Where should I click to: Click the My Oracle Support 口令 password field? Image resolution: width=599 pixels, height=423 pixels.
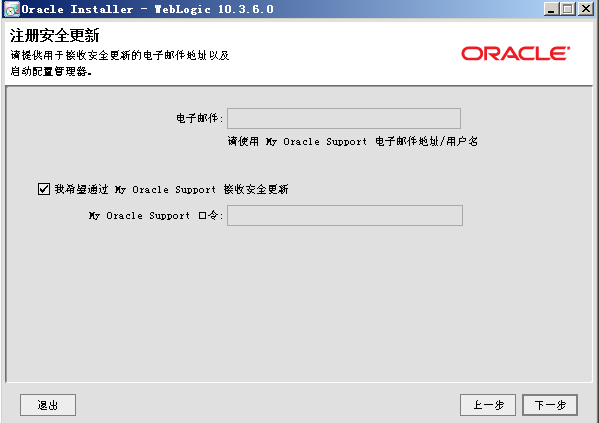pos(345,216)
